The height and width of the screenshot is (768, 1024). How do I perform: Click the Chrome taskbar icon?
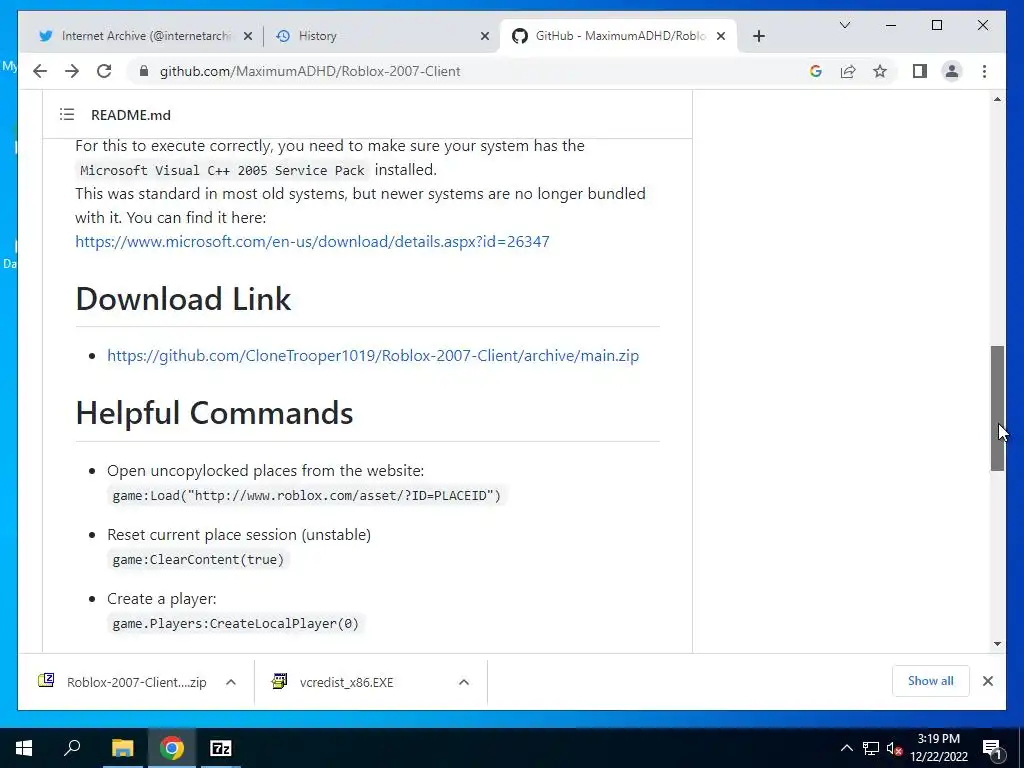click(172, 748)
